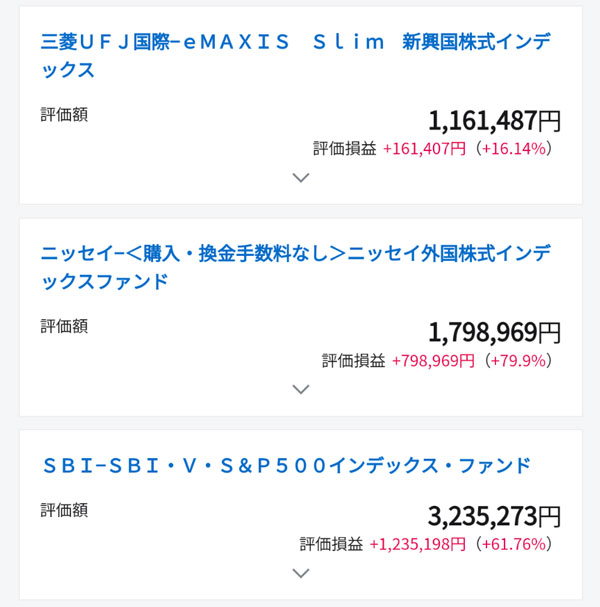
Task: Open the ニッセイ外国株式インデックスファンド link
Action: click(295, 267)
